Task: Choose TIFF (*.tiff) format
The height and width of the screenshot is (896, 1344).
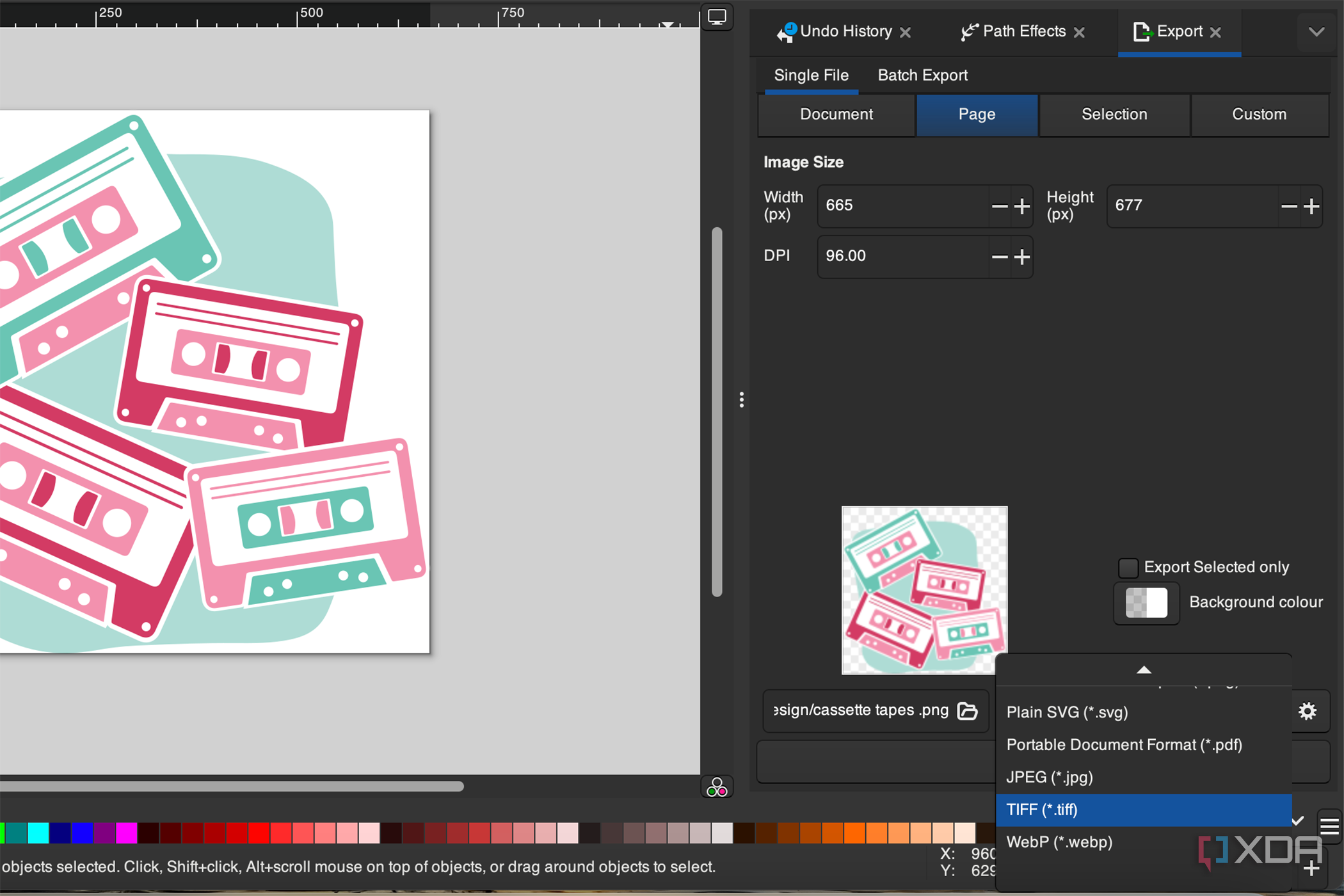Action: [x=1144, y=810]
